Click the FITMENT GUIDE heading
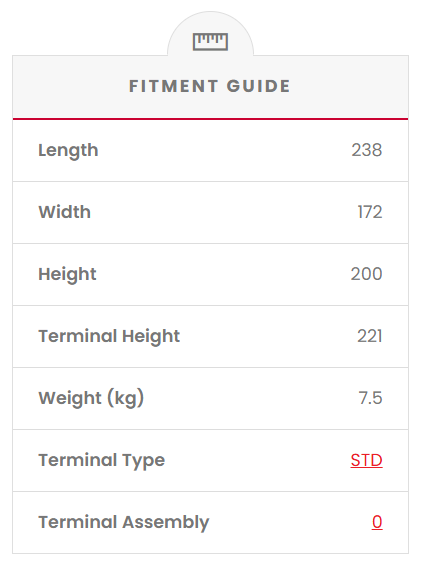The width and height of the screenshot is (424, 566). pos(210,86)
